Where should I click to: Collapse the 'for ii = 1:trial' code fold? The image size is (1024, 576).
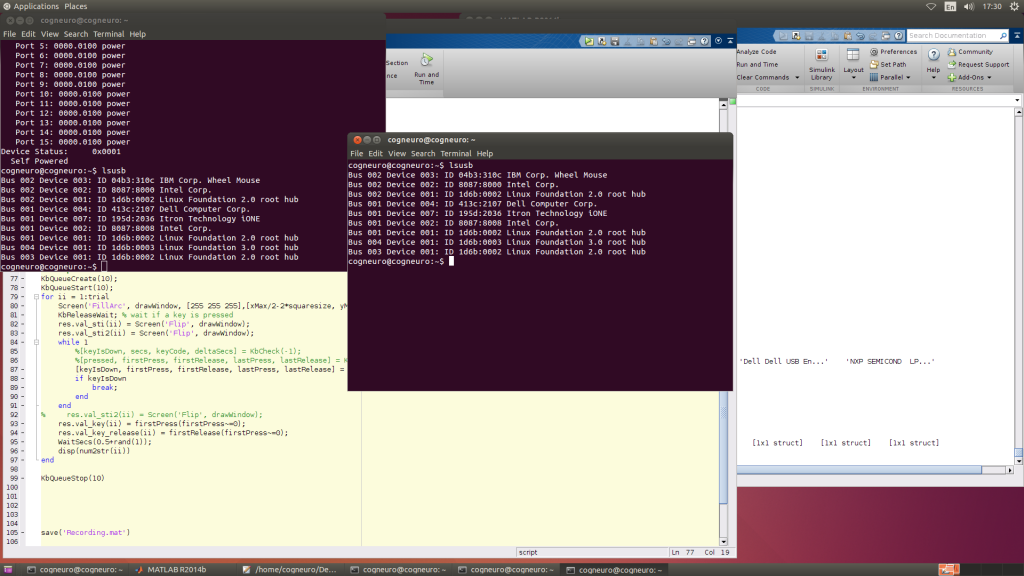36,296
